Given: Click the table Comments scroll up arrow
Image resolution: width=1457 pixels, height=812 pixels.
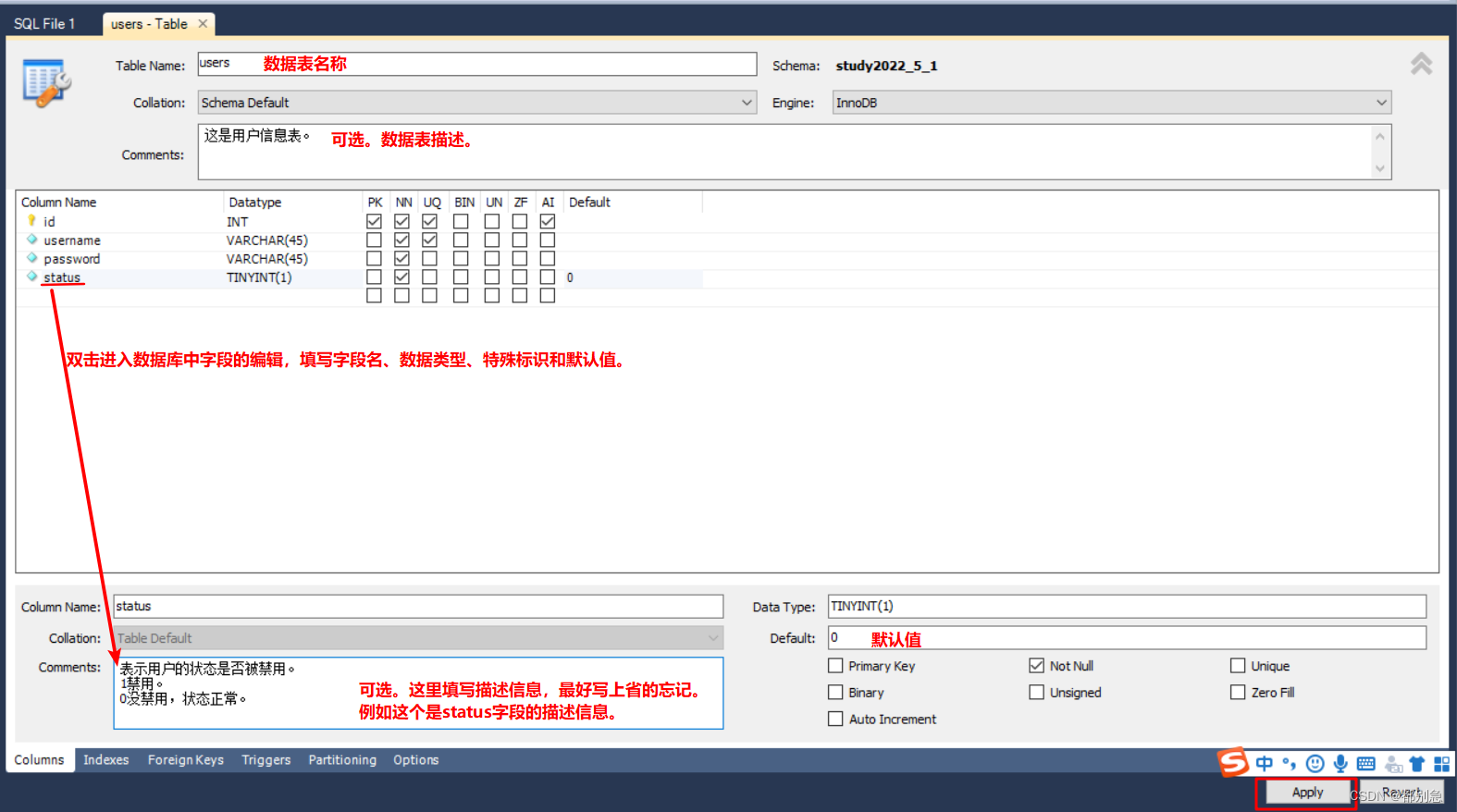Looking at the screenshot, I should coord(1379,136).
